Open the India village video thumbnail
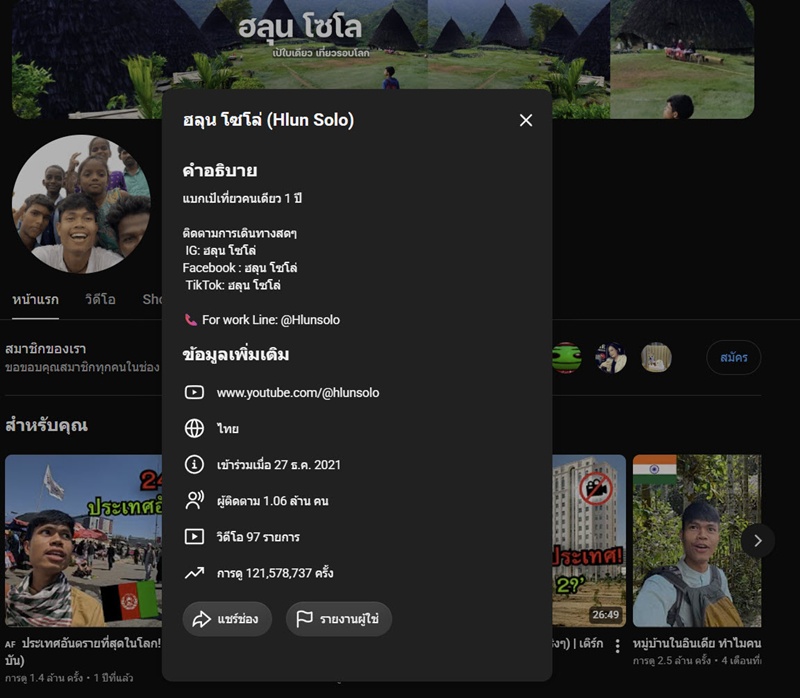 pyautogui.click(x=697, y=541)
